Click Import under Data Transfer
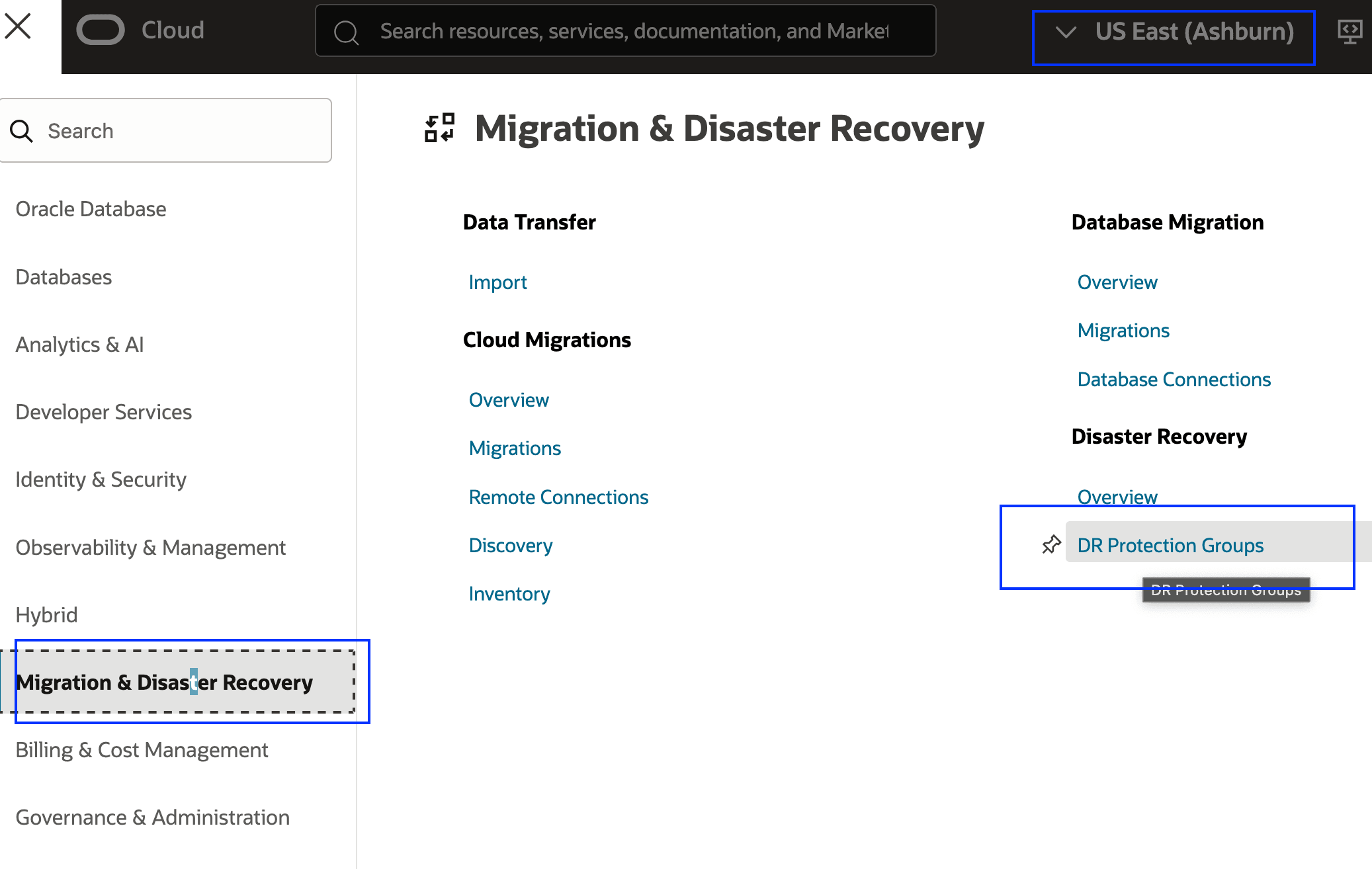This screenshot has width=1372, height=869. click(x=497, y=282)
